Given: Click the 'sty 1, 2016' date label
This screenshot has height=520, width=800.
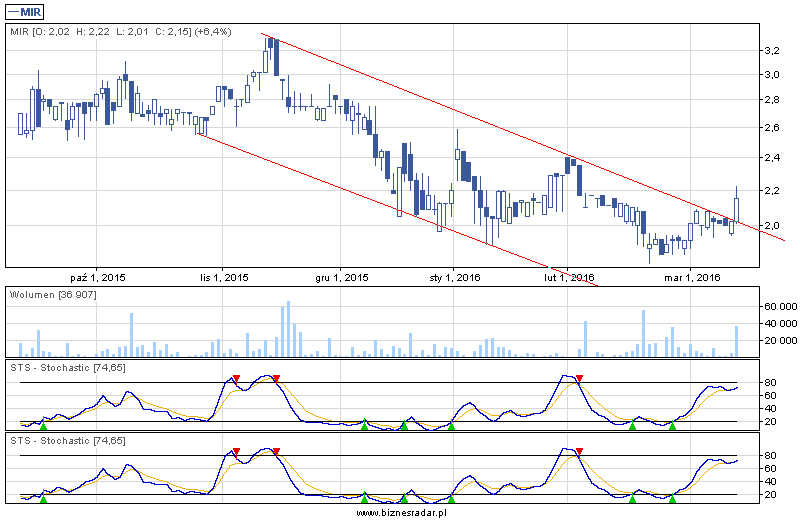Looking at the screenshot, I should (x=455, y=277).
